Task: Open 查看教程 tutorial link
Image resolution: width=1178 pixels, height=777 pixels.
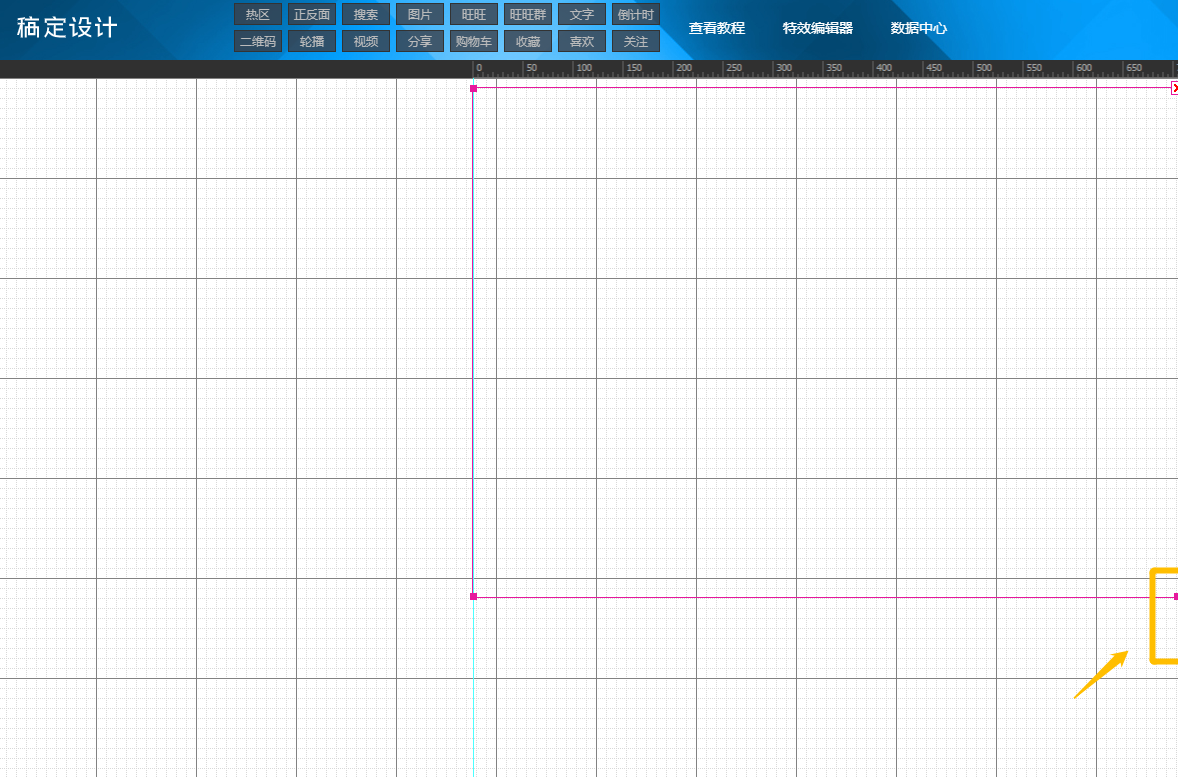Action: pos(717,28)
